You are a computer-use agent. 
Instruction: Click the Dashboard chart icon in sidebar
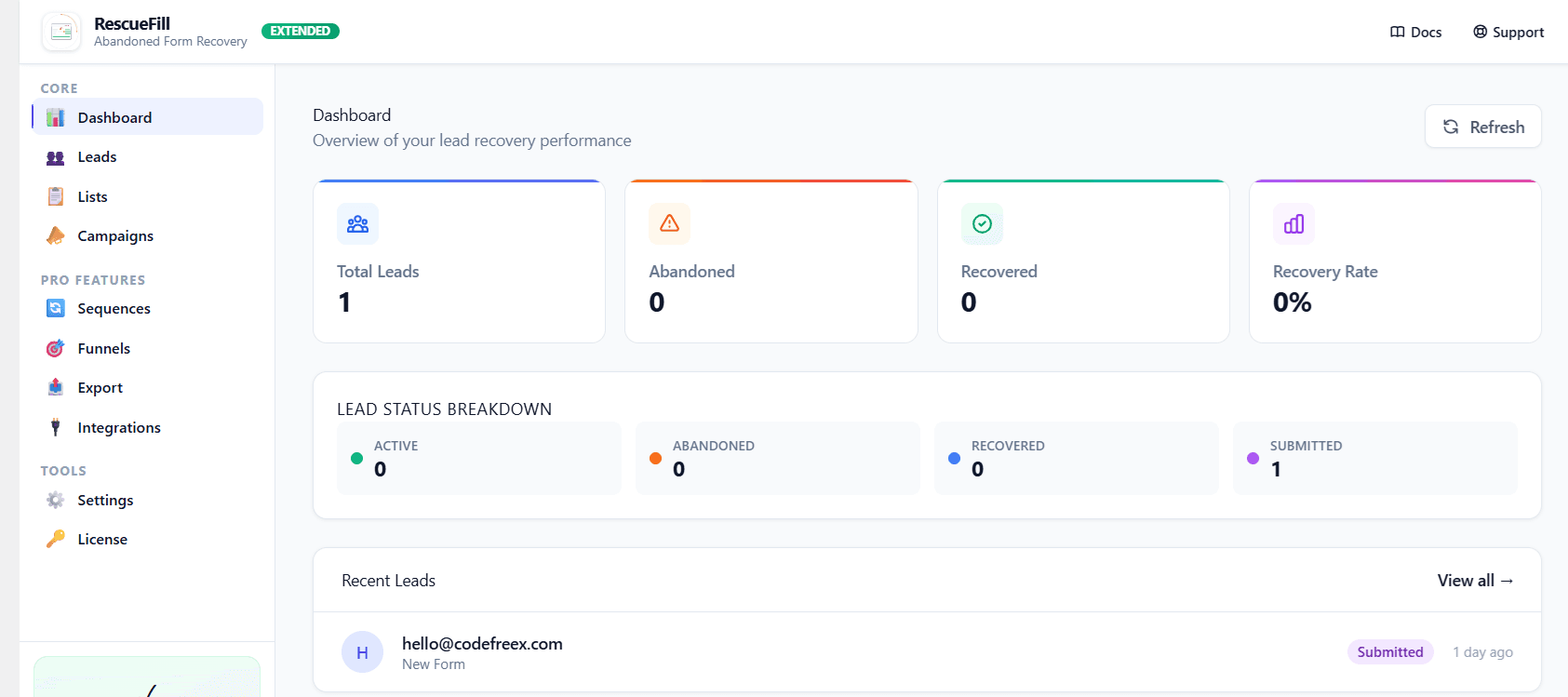(56, 117)
